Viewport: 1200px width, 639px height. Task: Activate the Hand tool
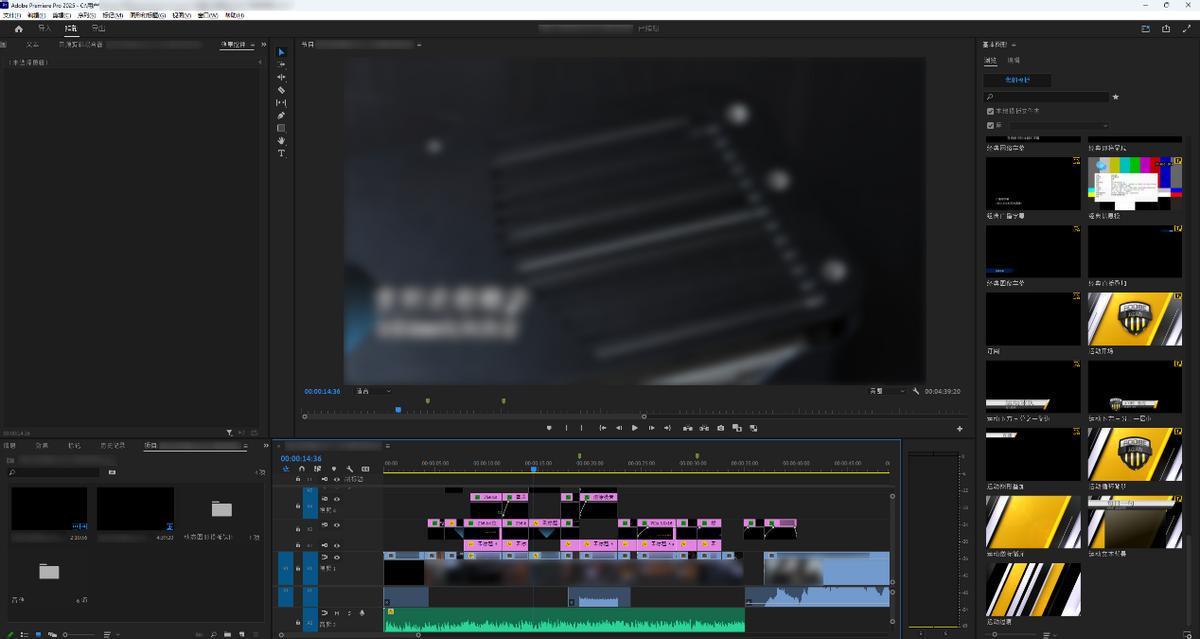(281, 141)
